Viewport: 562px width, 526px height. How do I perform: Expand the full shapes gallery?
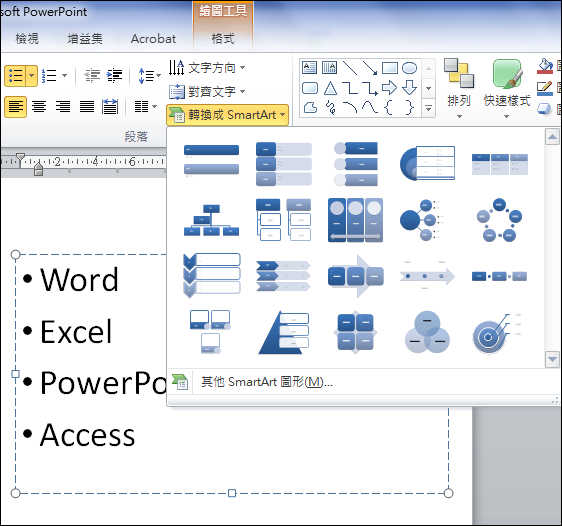[x=429, y=108]
